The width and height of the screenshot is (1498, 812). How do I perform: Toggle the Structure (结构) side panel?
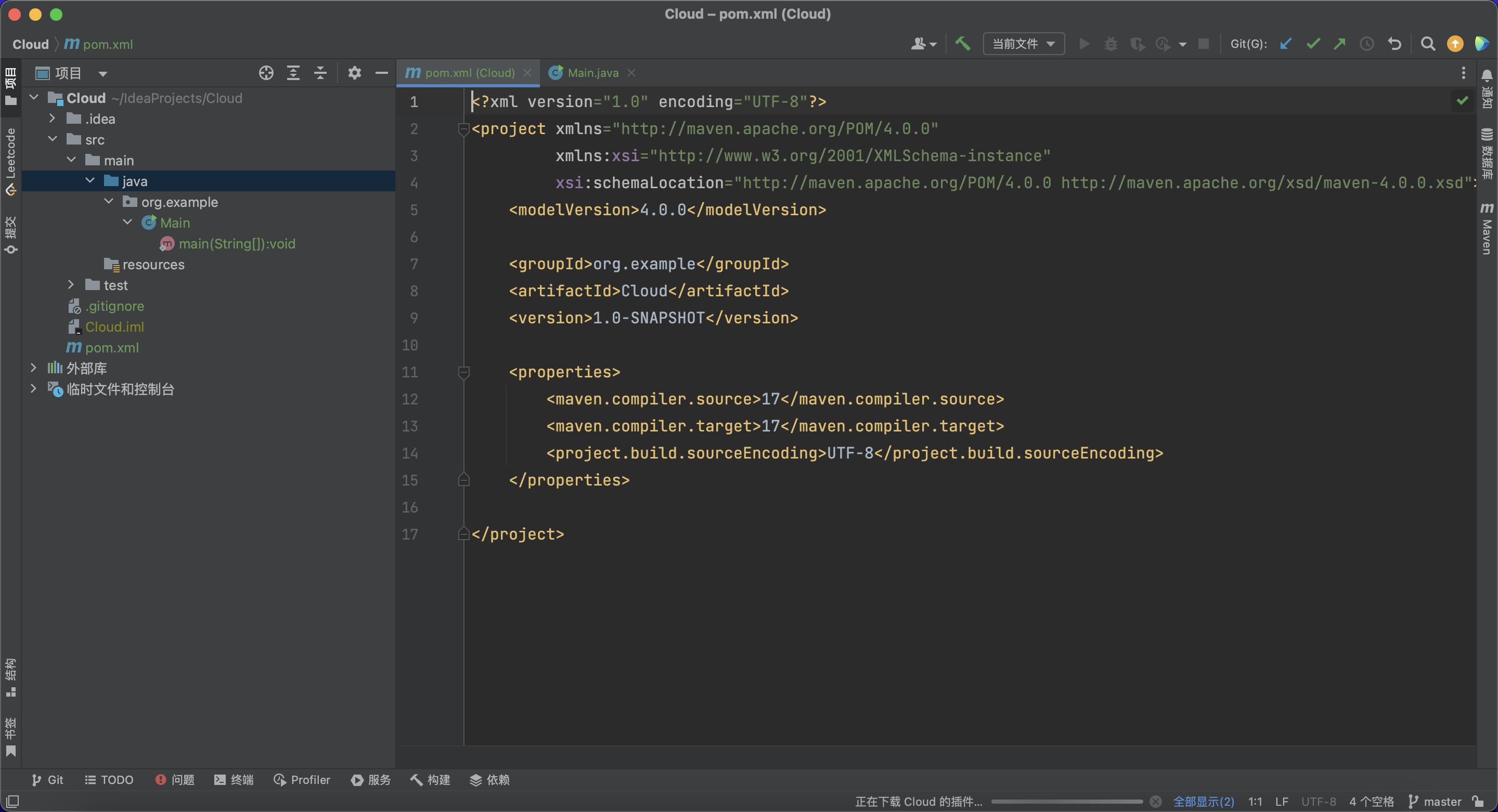pos(10,677)
